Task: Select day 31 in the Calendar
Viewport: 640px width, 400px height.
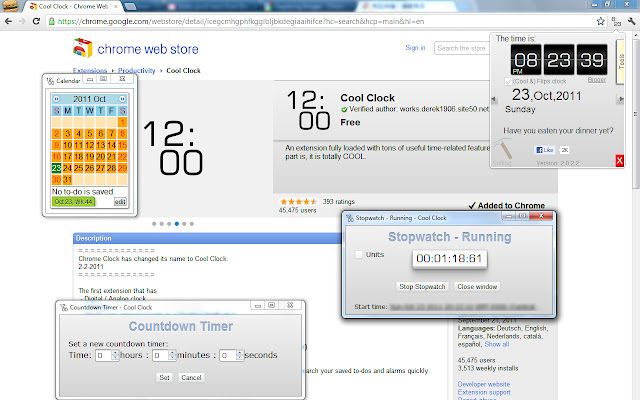Action: (67, 179)
